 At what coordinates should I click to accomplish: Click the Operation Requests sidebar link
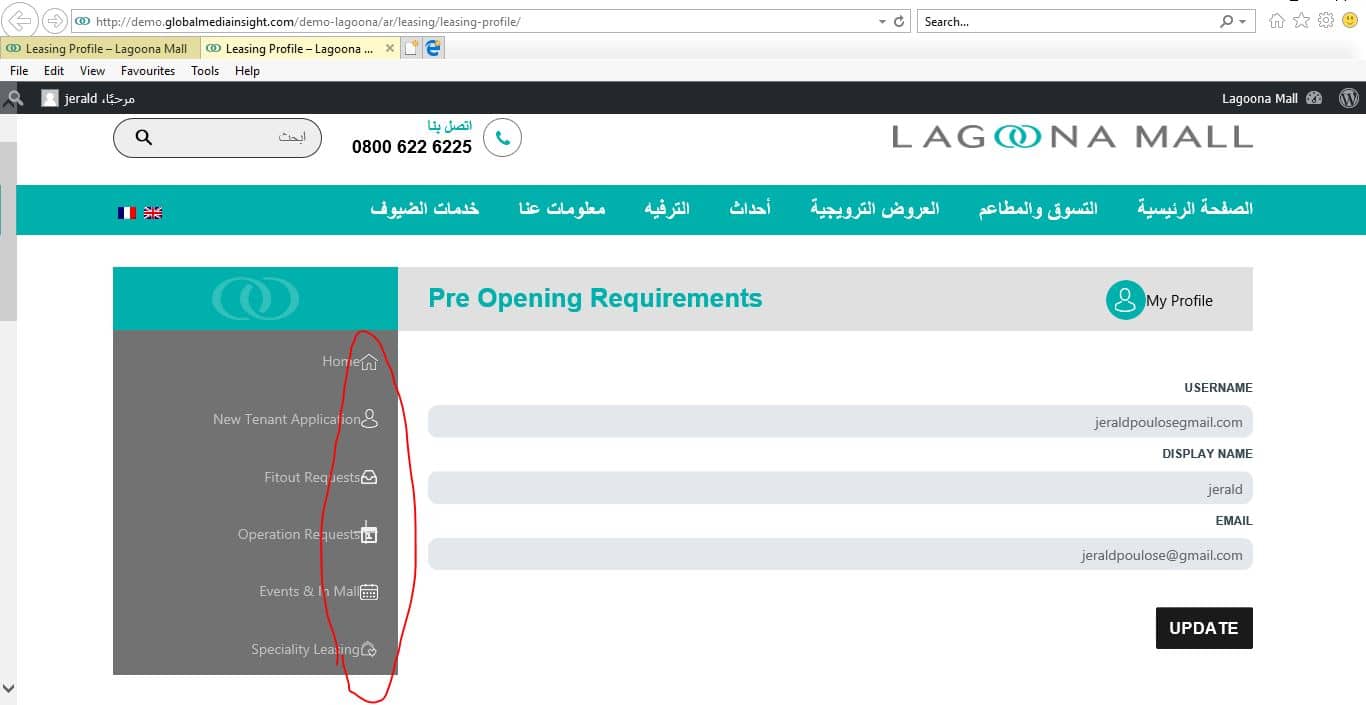[x=298, y=534]
